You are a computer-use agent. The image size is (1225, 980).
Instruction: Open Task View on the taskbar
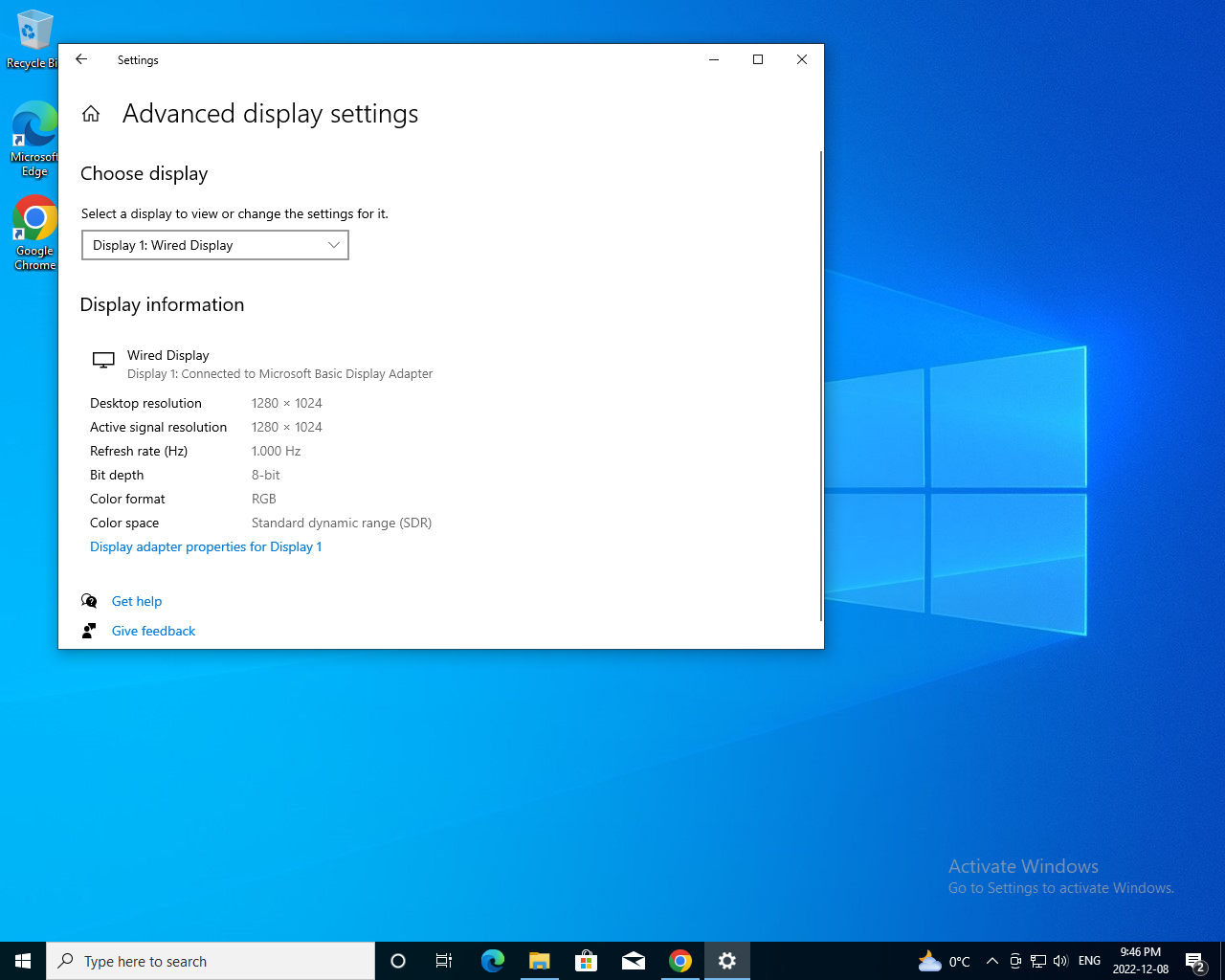[444, 961]
